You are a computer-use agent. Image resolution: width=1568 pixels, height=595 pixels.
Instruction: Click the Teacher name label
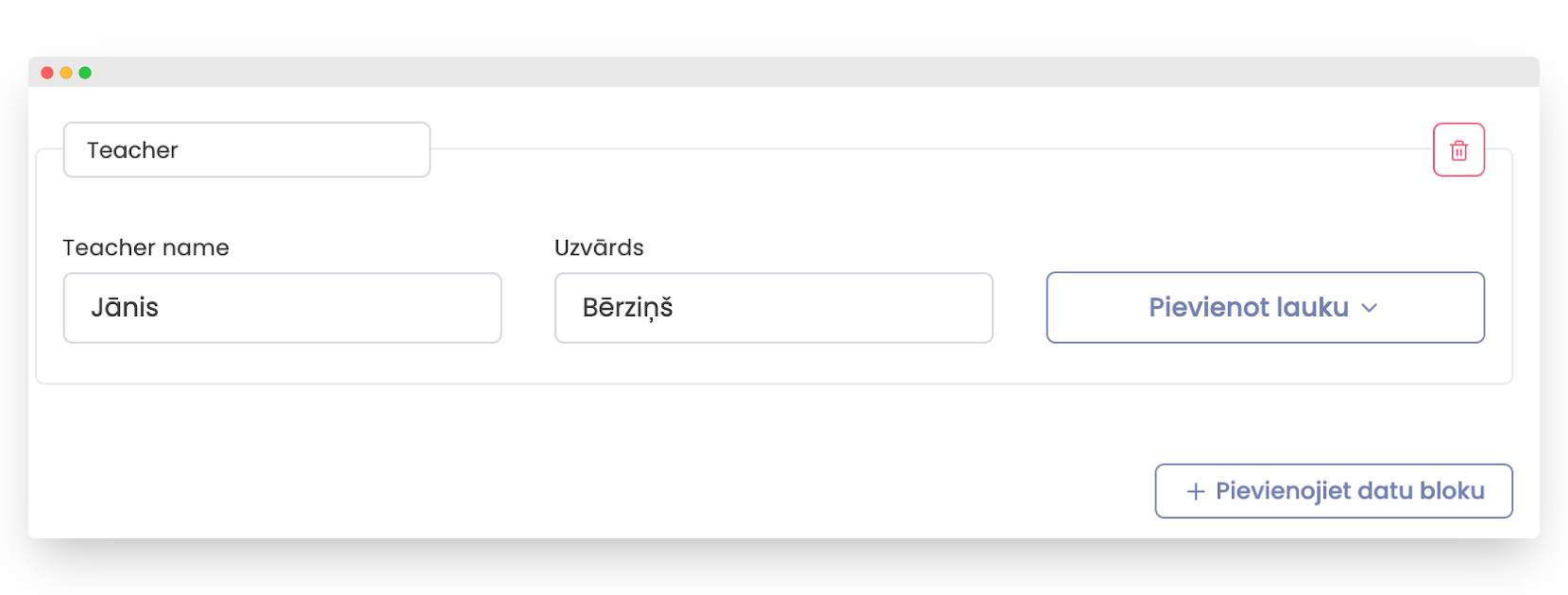[x=145, y=247]
